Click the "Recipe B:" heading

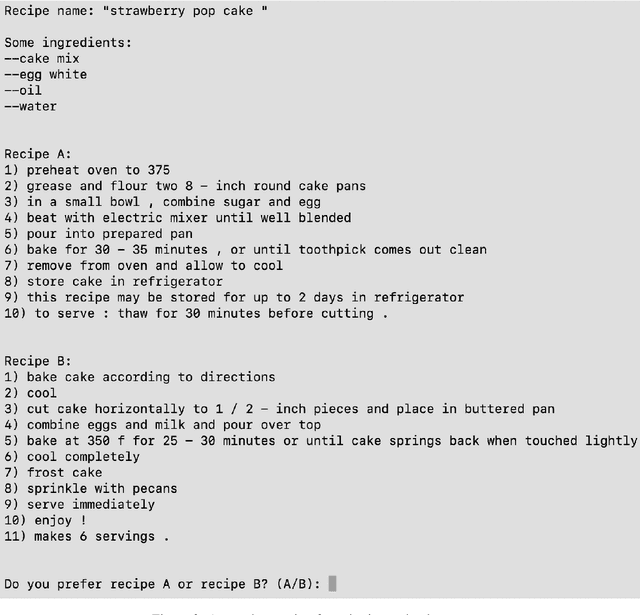[38, 361]
